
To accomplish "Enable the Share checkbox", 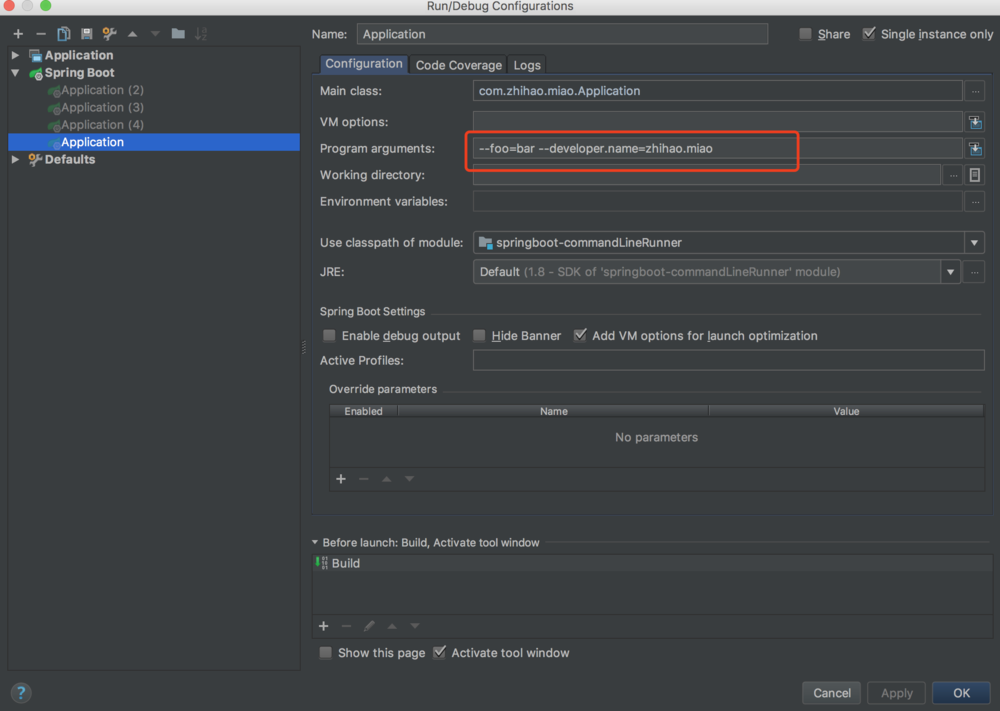I will pyautogui.click(x=803, y=33).
